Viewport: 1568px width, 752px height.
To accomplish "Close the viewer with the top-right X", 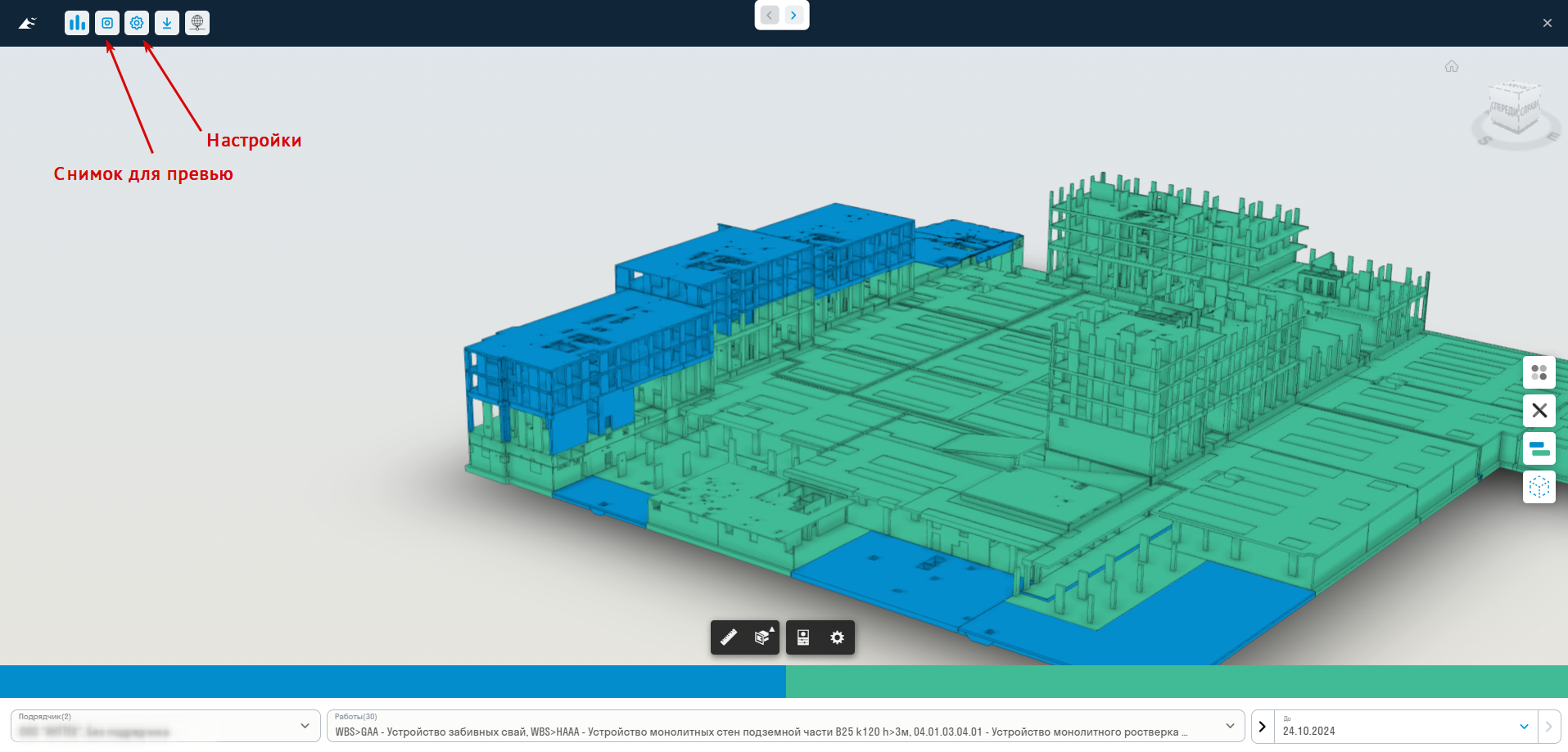I will 1548,23.
